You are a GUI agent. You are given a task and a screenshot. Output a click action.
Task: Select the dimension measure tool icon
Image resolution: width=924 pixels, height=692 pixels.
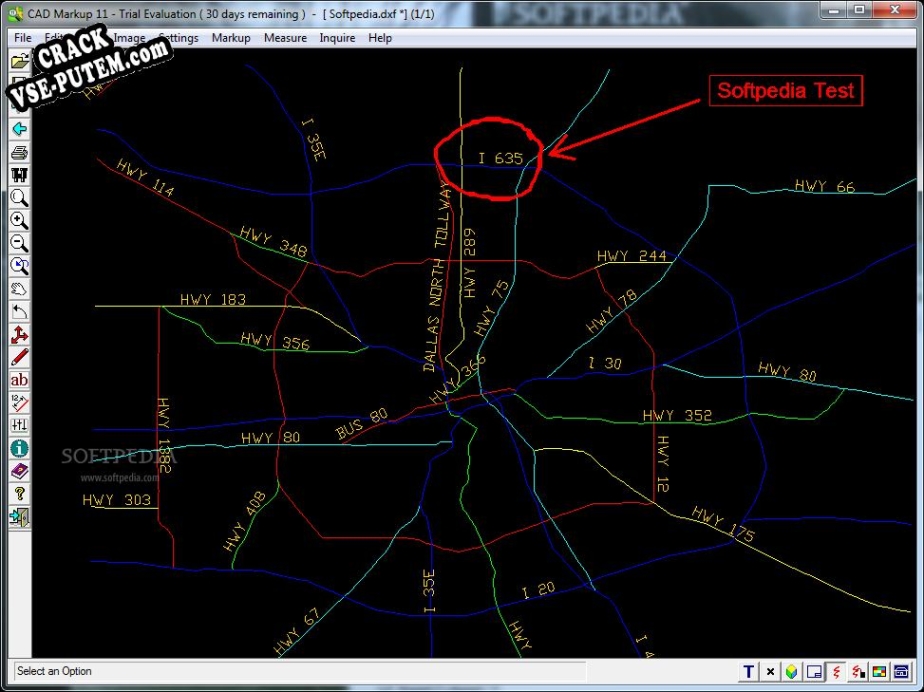pyautogui.click(x=19, y=403)
